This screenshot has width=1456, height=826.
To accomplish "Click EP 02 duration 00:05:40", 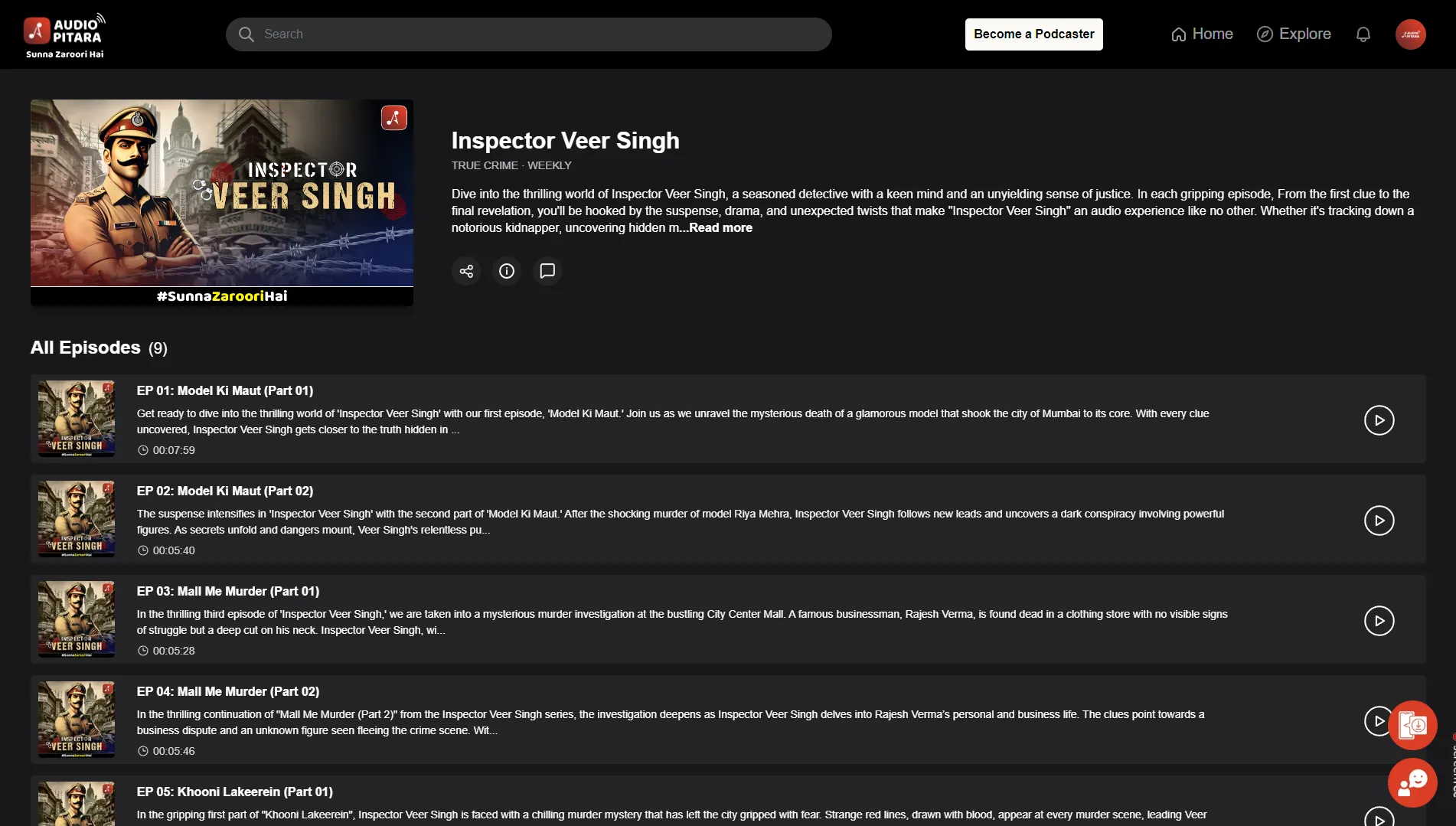I will coord(166,550).
